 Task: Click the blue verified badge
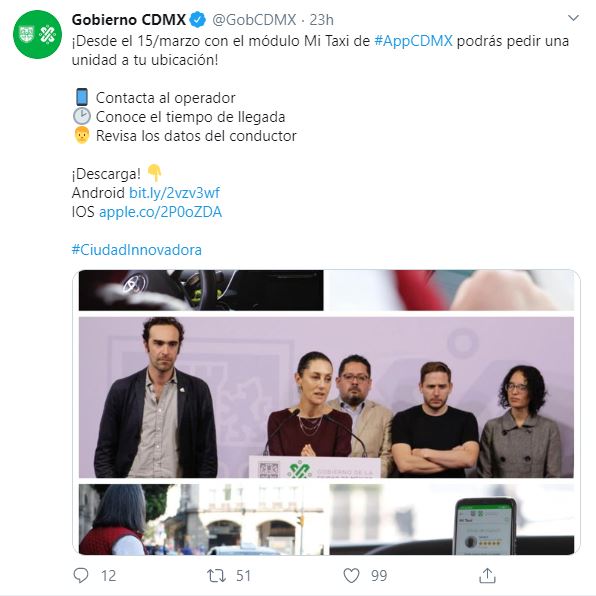(198, 20)
